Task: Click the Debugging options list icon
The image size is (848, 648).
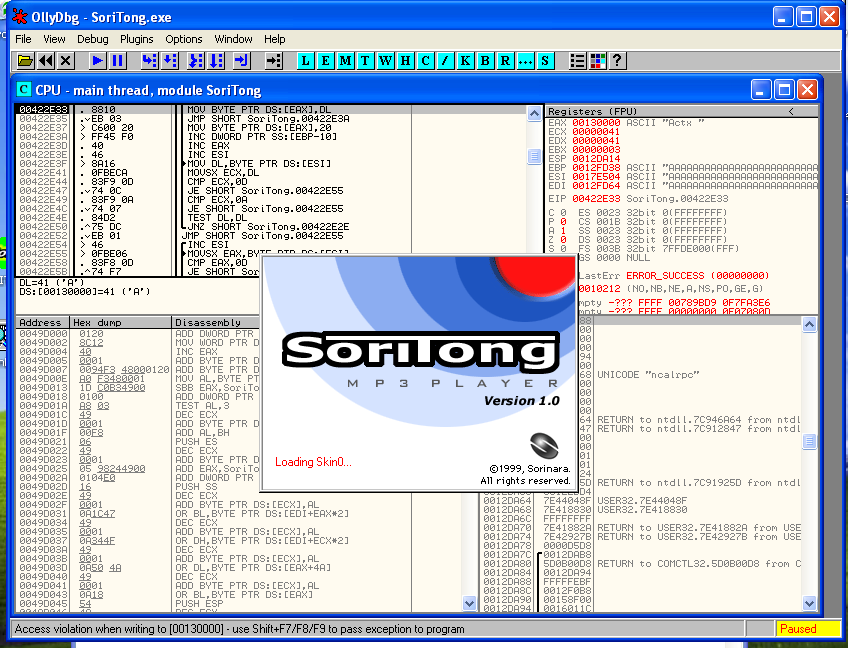Action: click(x=577, y=61)
